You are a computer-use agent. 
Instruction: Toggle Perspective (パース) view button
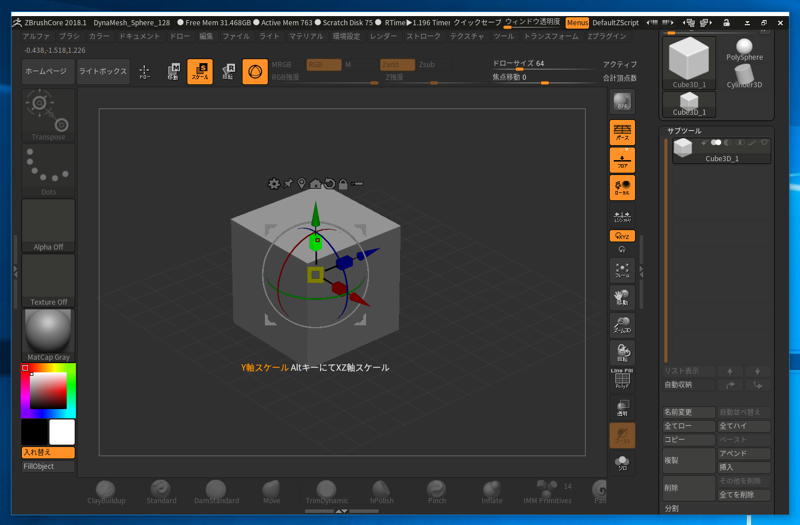622,132
